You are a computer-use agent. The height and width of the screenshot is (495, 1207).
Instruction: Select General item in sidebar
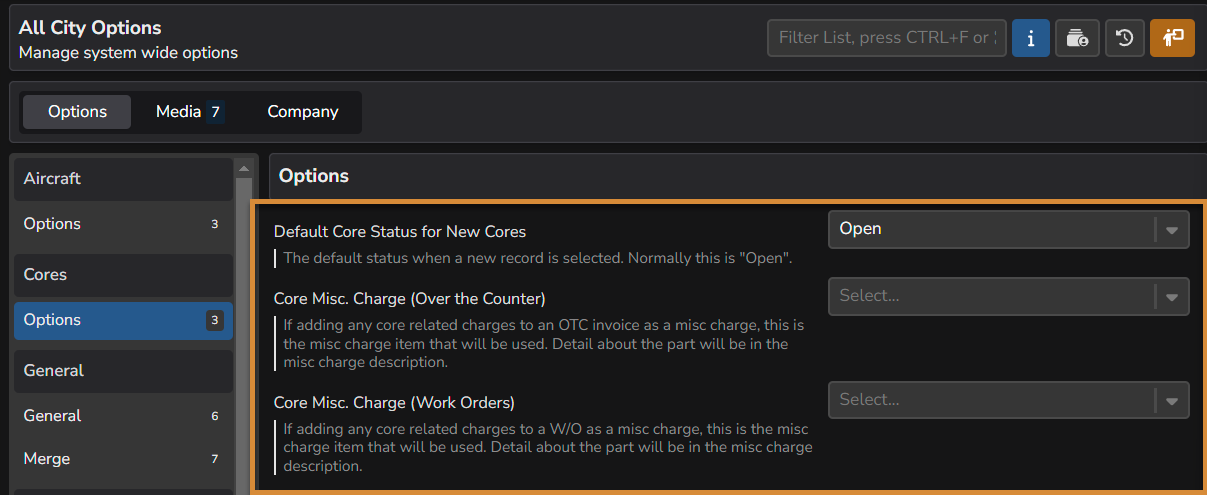coord(123,416)
